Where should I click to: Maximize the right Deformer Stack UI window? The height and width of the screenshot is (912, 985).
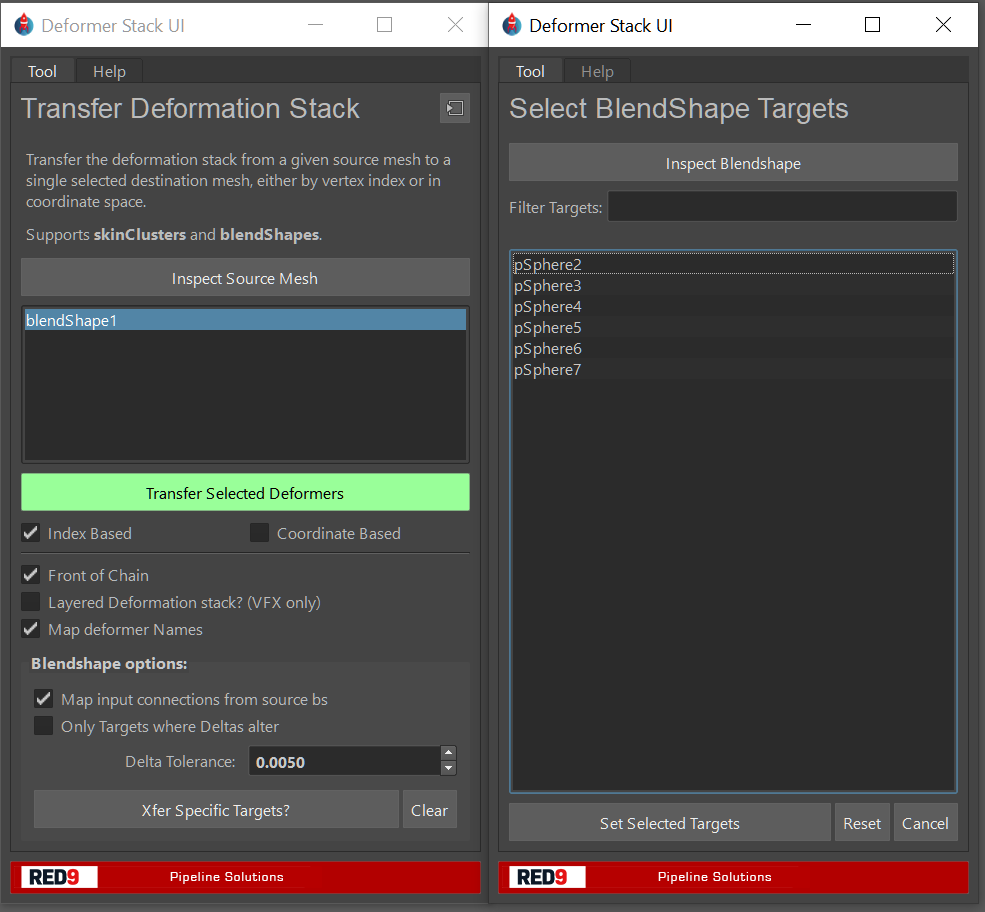pyautogui.click(x=872, y=25)
